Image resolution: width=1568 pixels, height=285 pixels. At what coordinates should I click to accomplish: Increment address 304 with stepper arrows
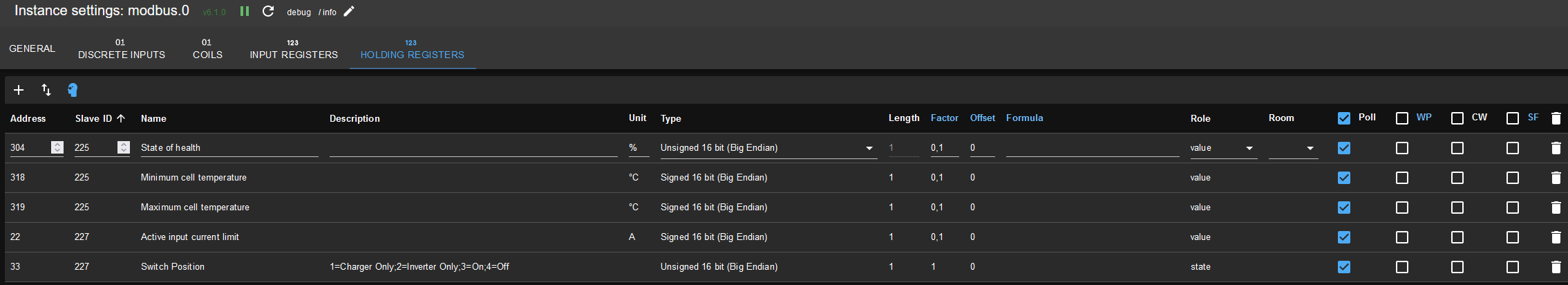(57, 145)
